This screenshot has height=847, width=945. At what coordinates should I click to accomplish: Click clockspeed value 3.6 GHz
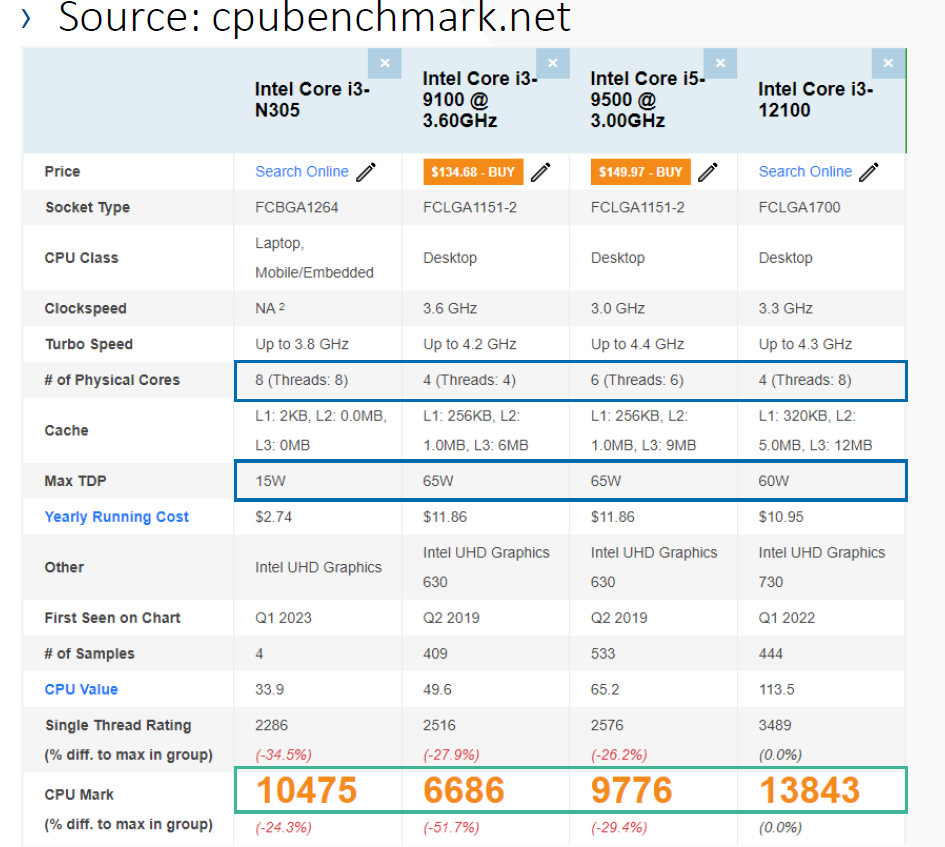(x=450, y=309)
